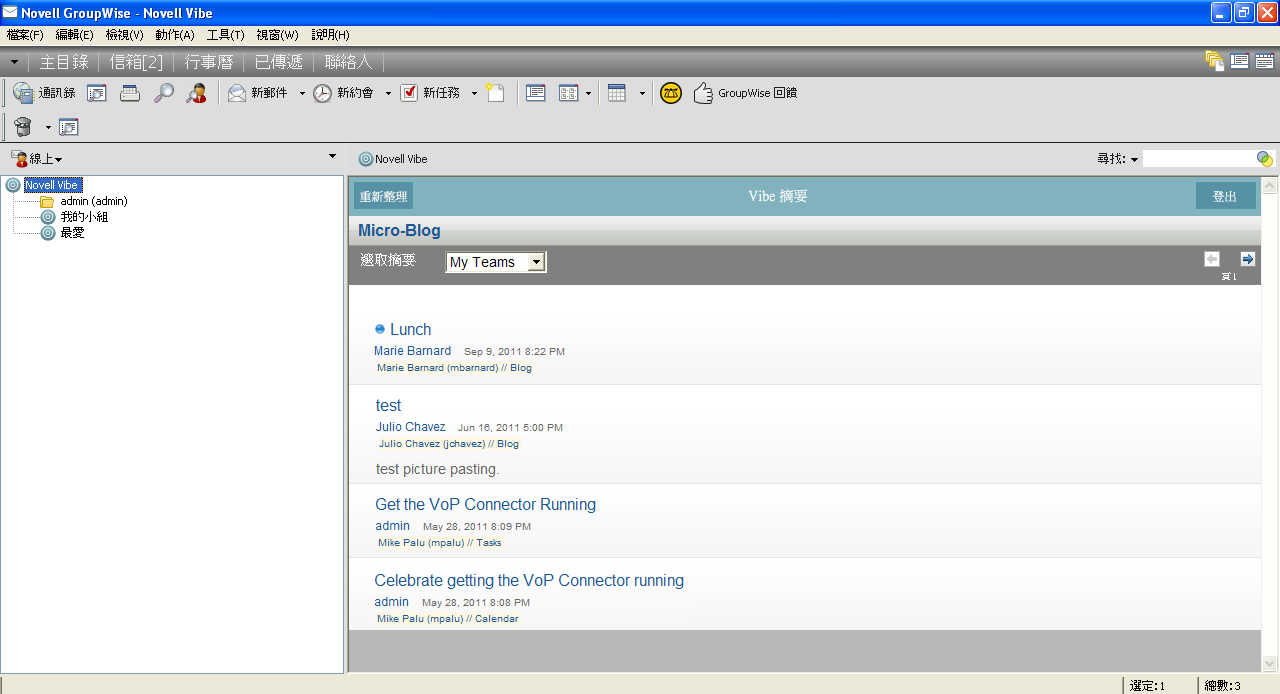Image resolution: width=1280 pixels, height=694 pixels.
Task: Click the yellow round phone icon
Action: coord(671,93)
